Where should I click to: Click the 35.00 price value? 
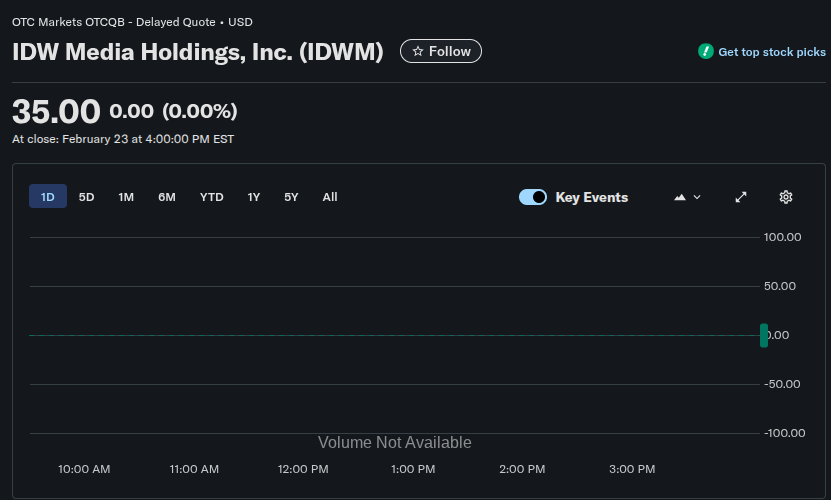56,112
